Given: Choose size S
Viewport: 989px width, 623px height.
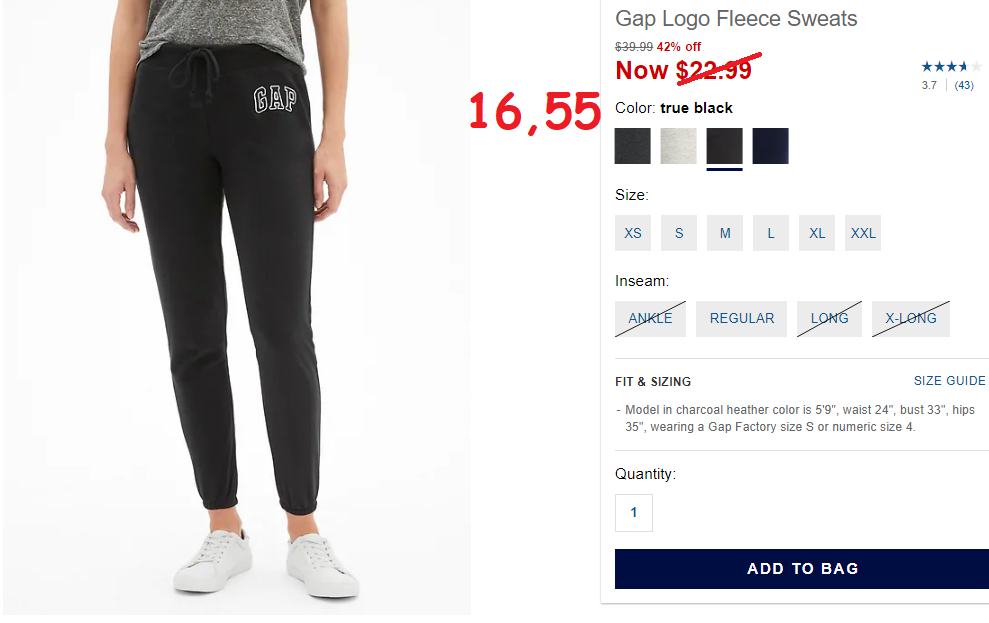Looking at the screenshot, I should coord(679,233).
